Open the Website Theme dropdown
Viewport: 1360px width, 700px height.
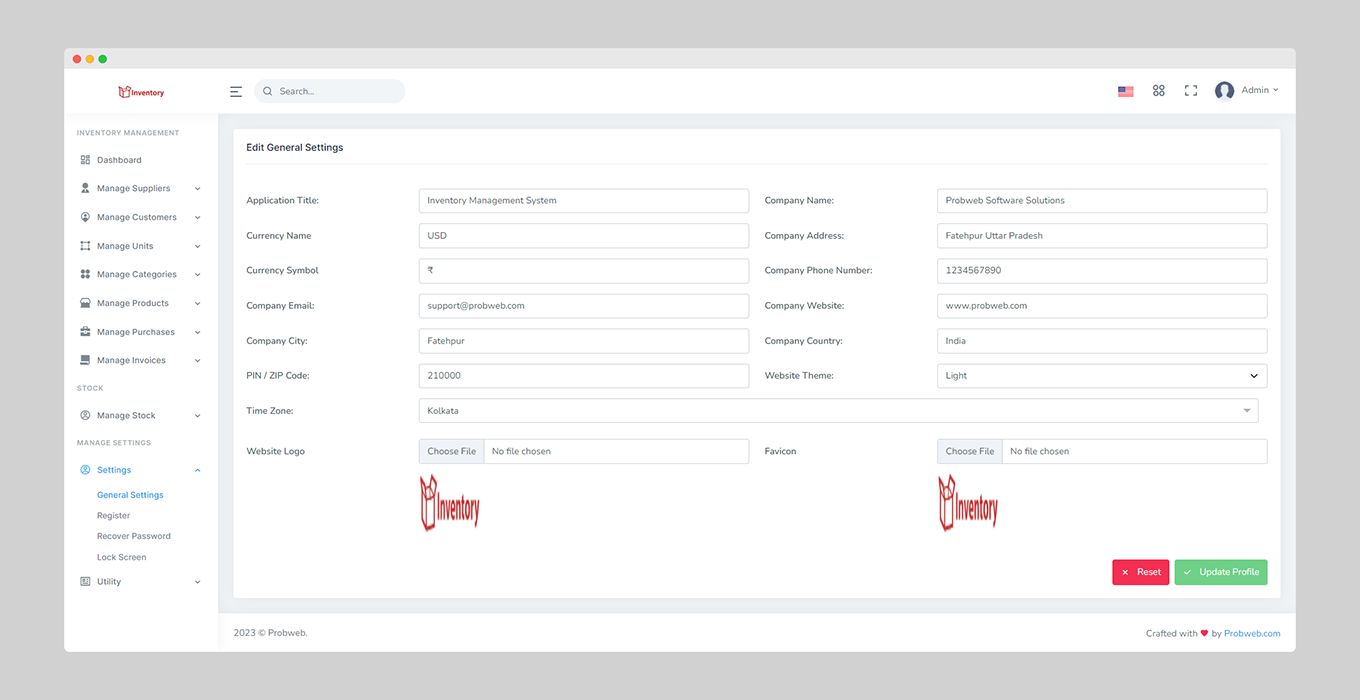1102,376
